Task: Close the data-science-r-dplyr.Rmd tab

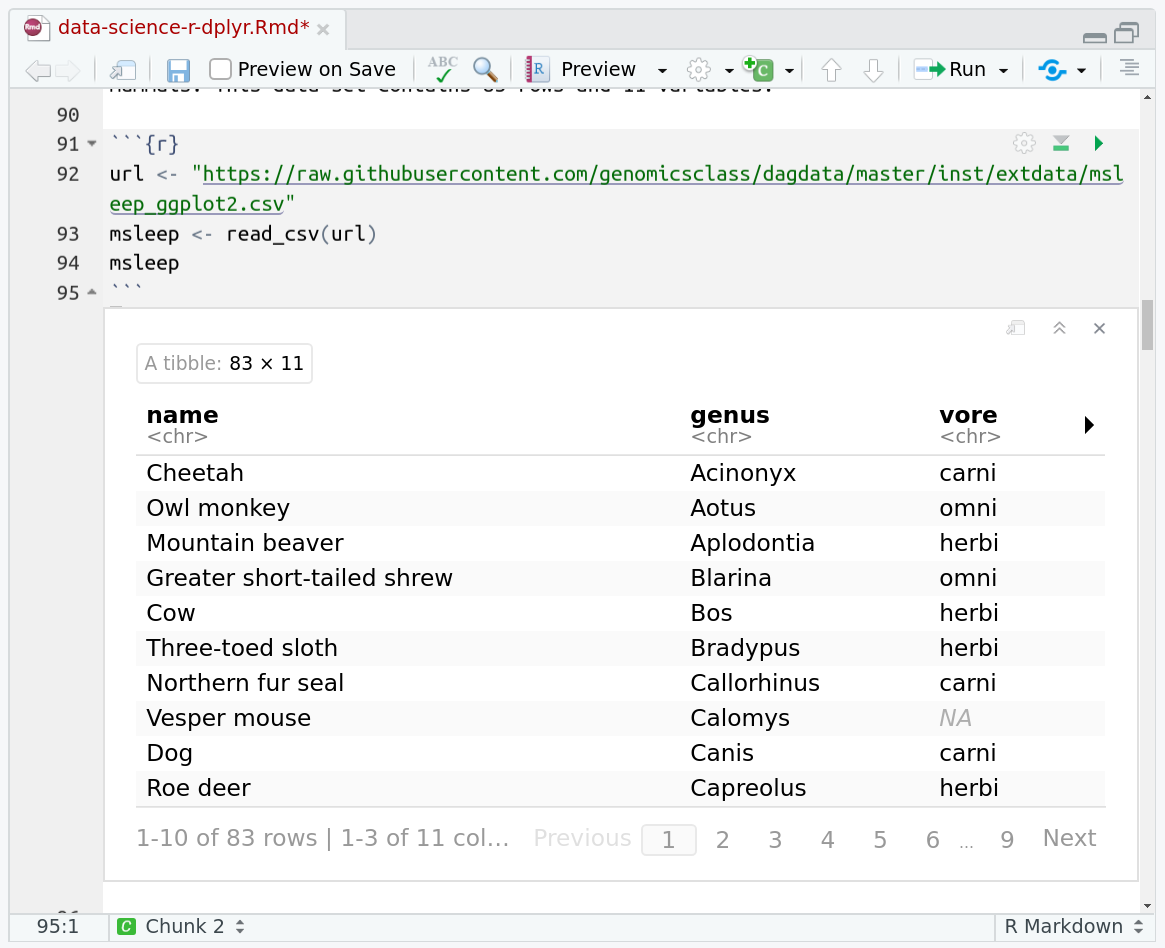Action: pos(323,29)
